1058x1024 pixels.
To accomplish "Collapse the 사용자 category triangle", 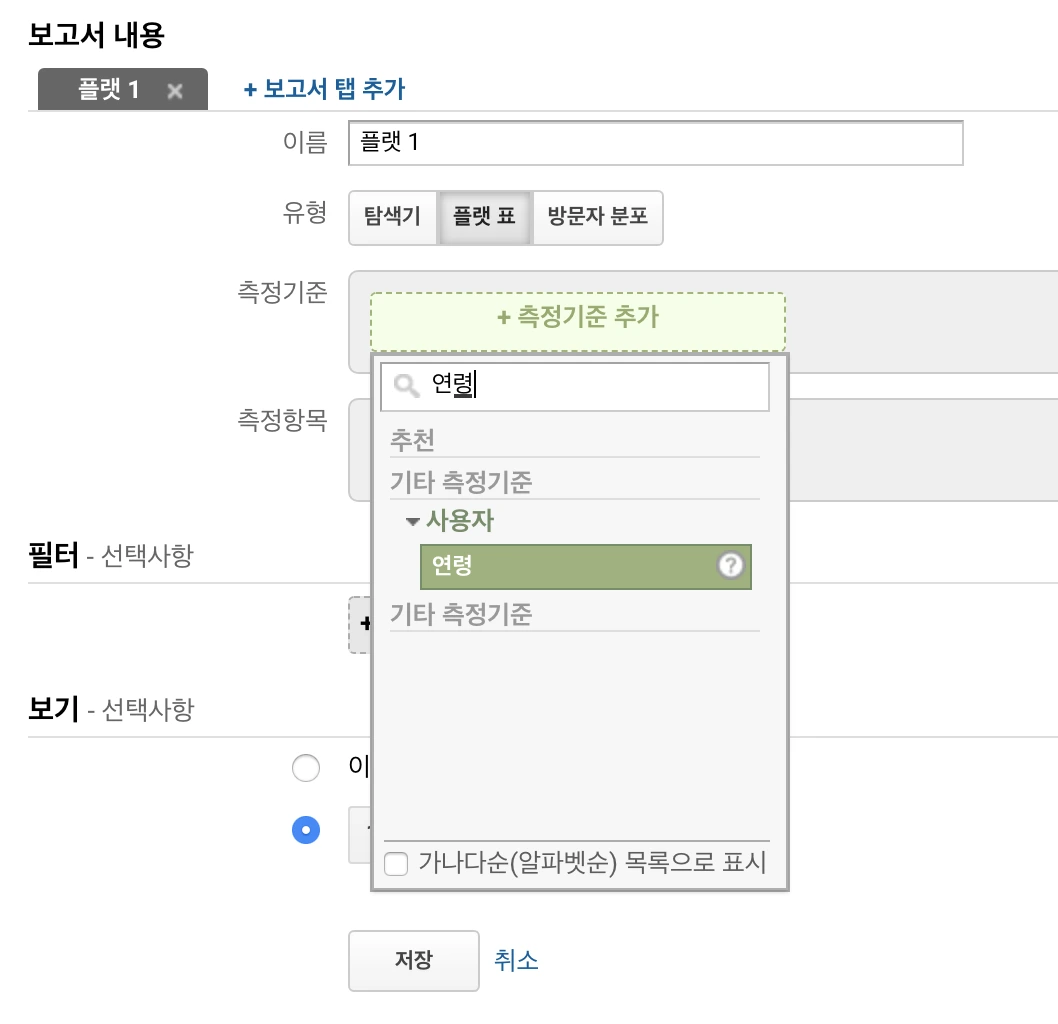I will click(x=412, y=522).
